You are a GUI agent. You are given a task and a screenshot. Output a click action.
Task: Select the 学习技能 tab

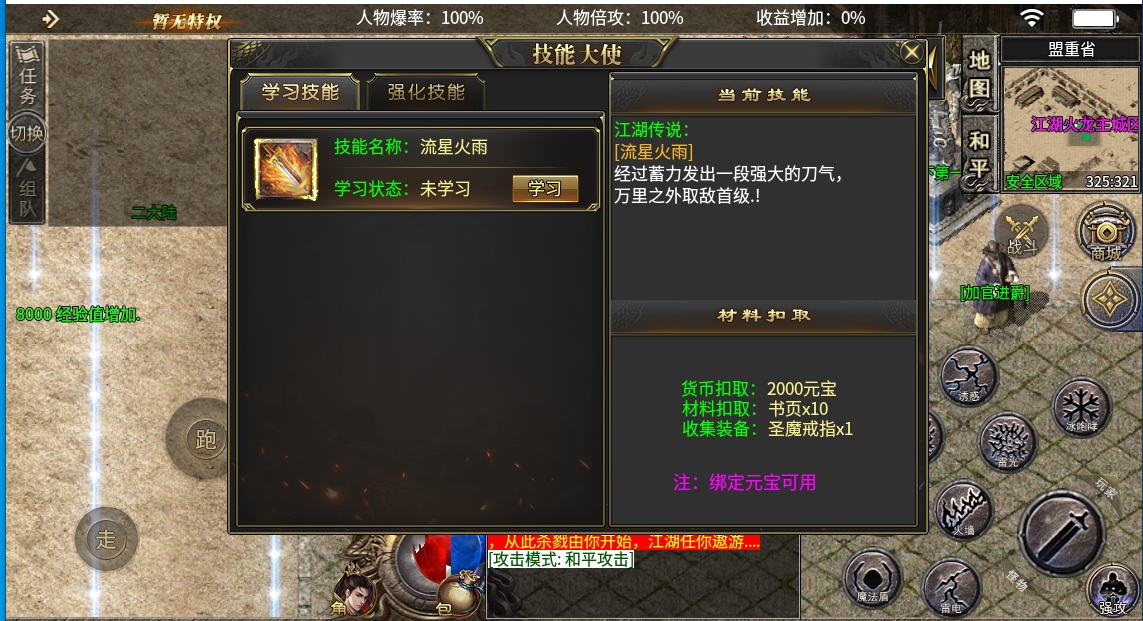tap(300, 92)
